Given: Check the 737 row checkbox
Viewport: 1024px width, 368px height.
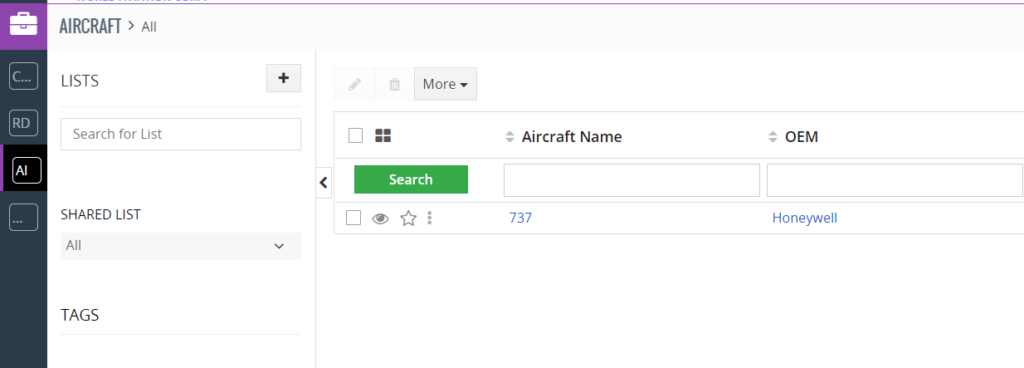Looking at the screenshot, I should click(353, 217).
